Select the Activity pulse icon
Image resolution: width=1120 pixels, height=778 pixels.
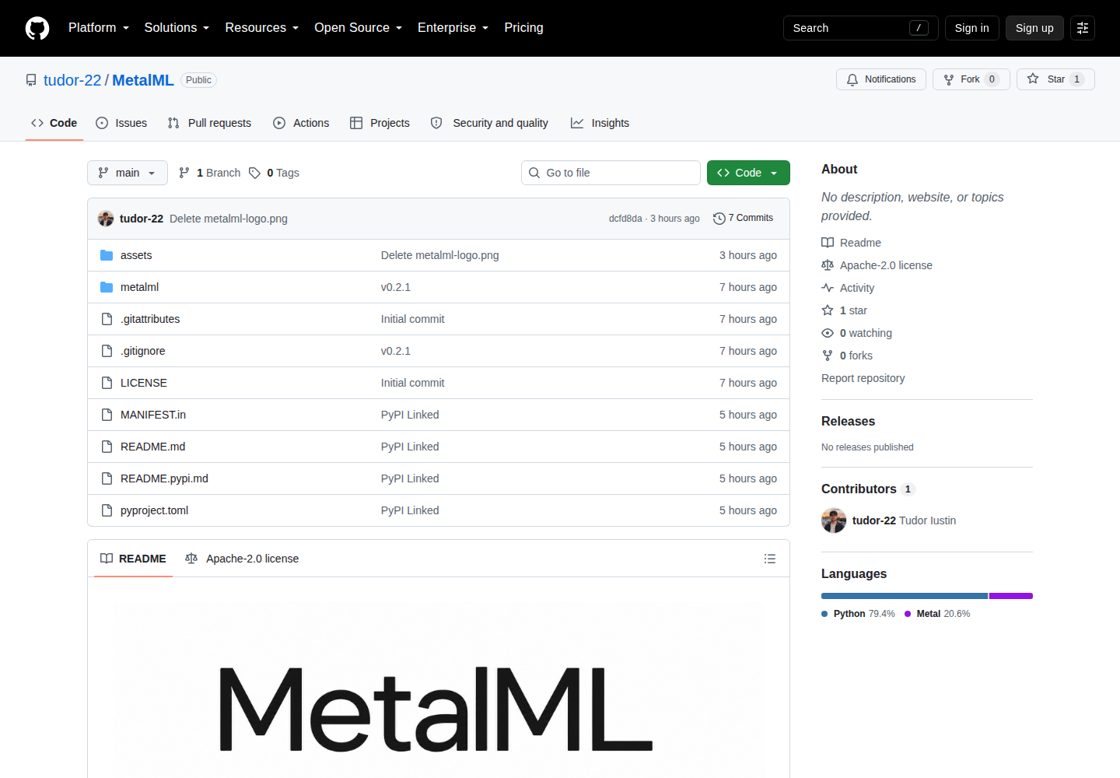(827, 288)
